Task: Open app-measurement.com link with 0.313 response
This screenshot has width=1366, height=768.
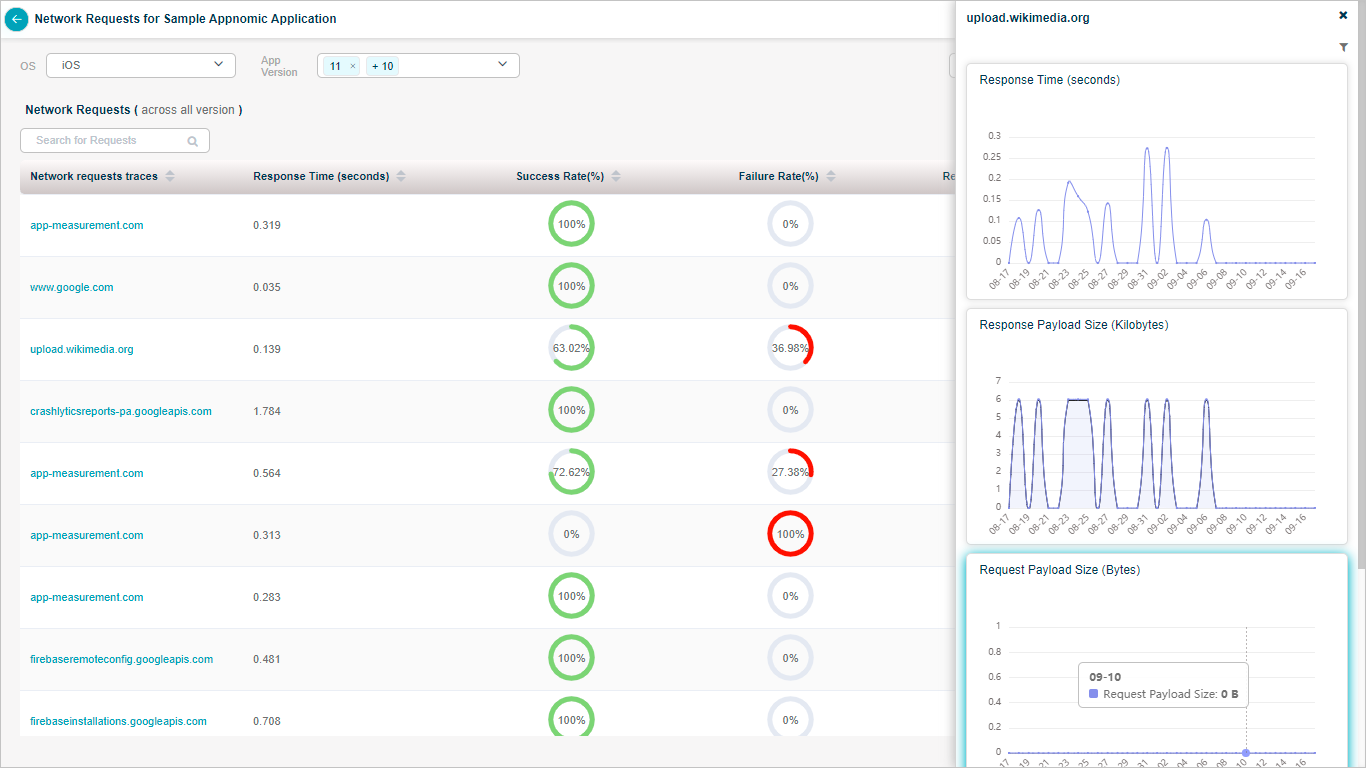Action: click(87, 535)
